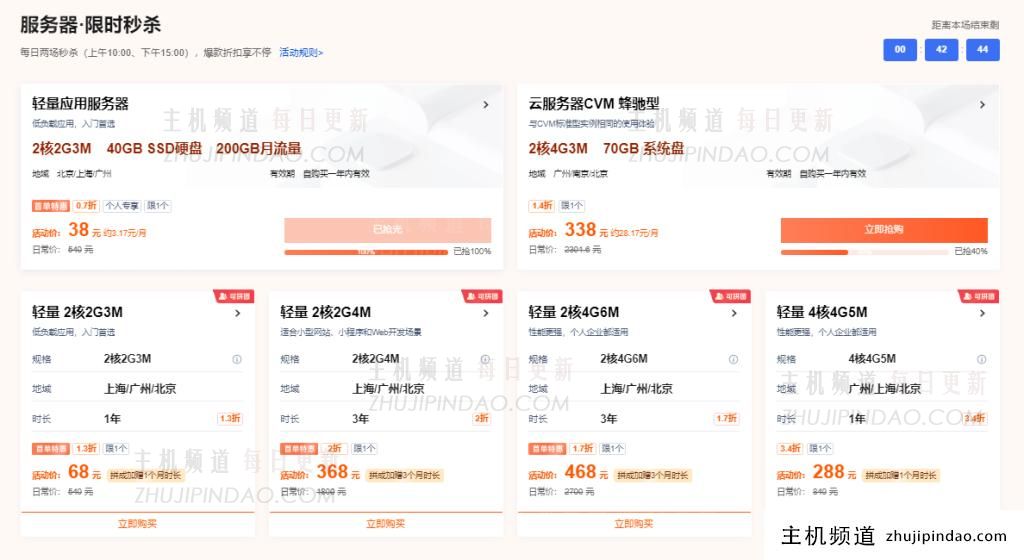Open the 轻量 4核4G5M card chevron
The image size is (1024, 560).
tap(982, 313)
